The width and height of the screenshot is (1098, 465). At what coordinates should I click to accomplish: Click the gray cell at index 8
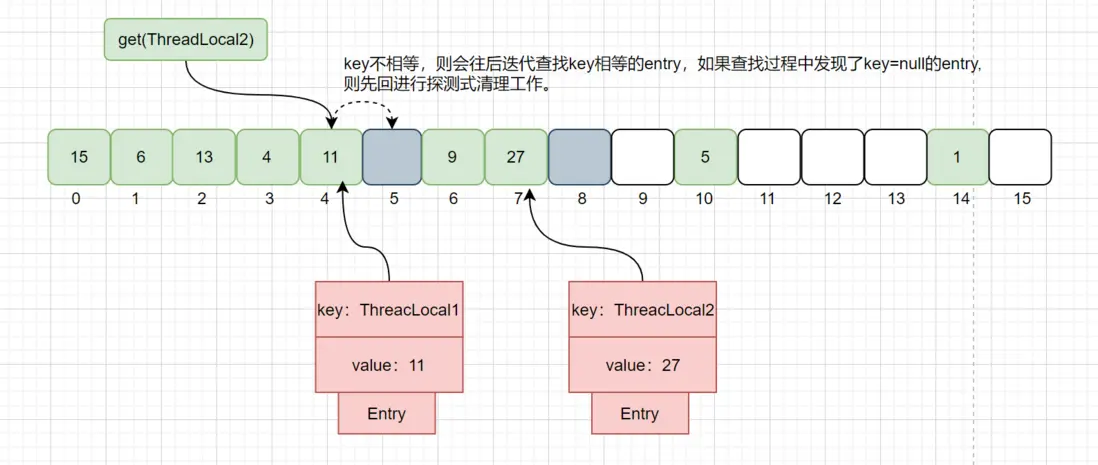[x=579, y=157]
